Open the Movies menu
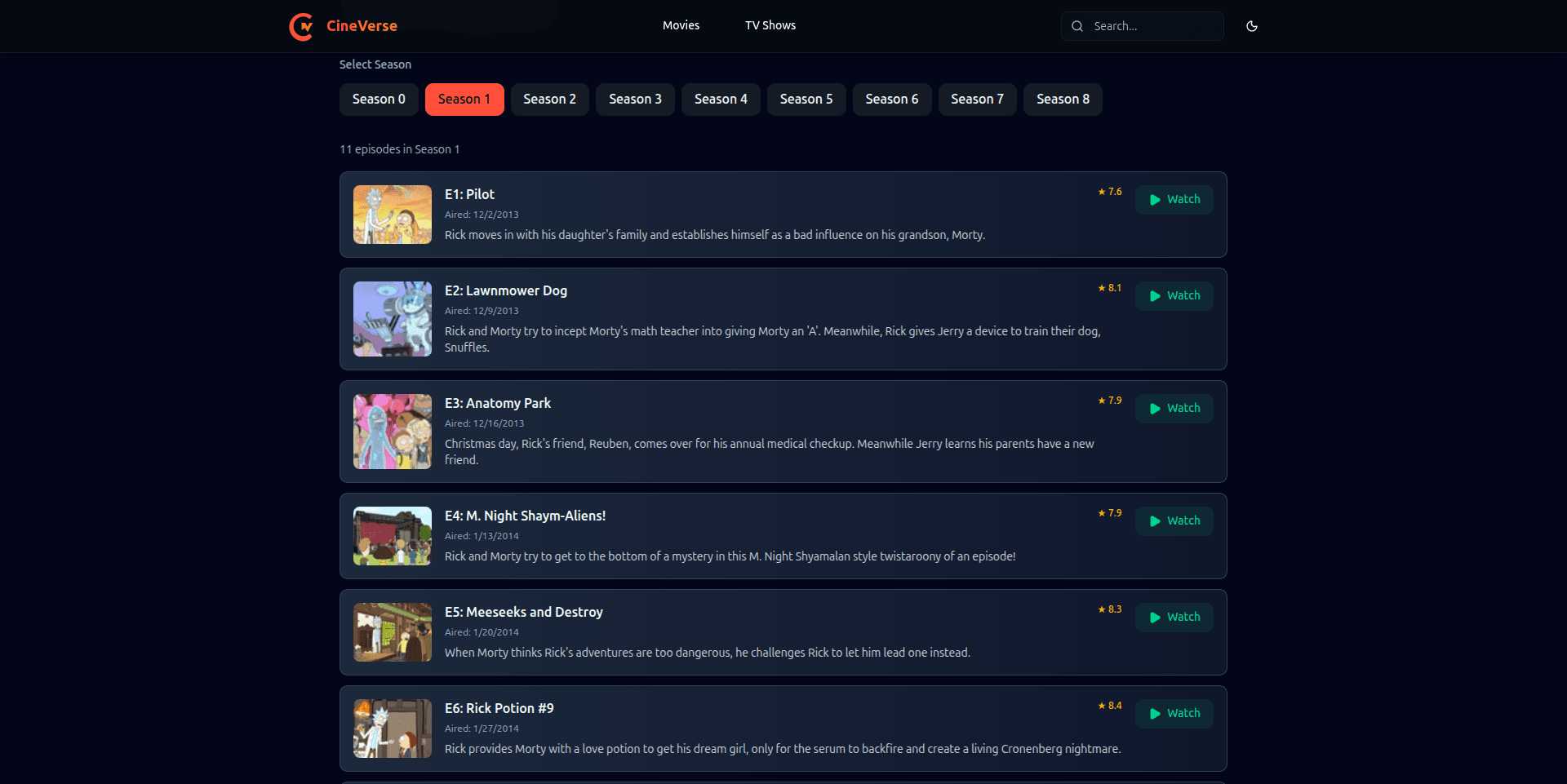 pos(681,25)
